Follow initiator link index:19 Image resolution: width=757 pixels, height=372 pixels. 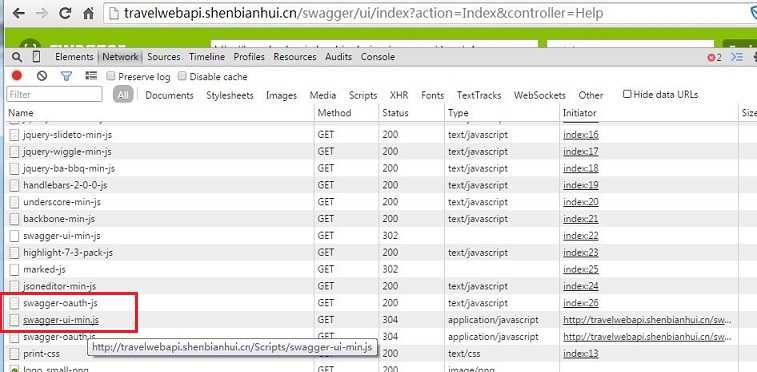(581, 185)
